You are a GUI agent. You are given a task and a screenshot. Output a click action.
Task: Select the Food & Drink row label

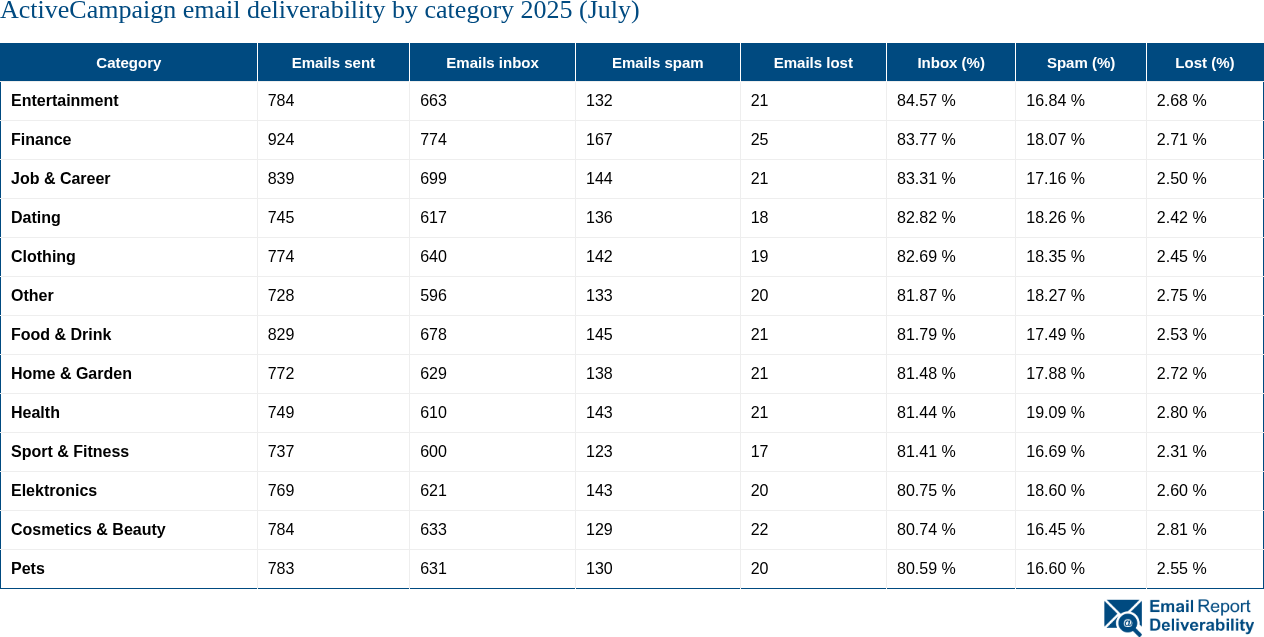coord(61,335)
